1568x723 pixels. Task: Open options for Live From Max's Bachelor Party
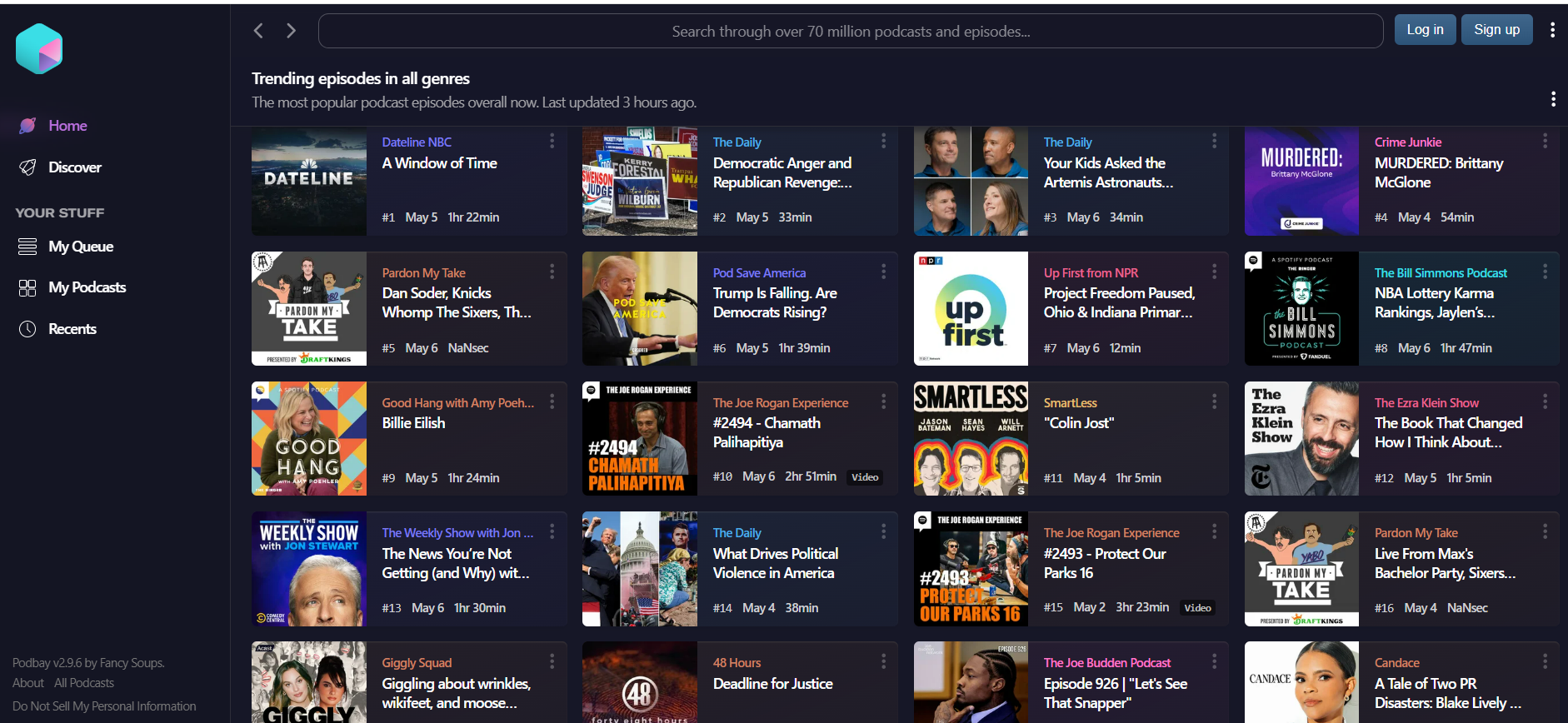click(1545, 531)
